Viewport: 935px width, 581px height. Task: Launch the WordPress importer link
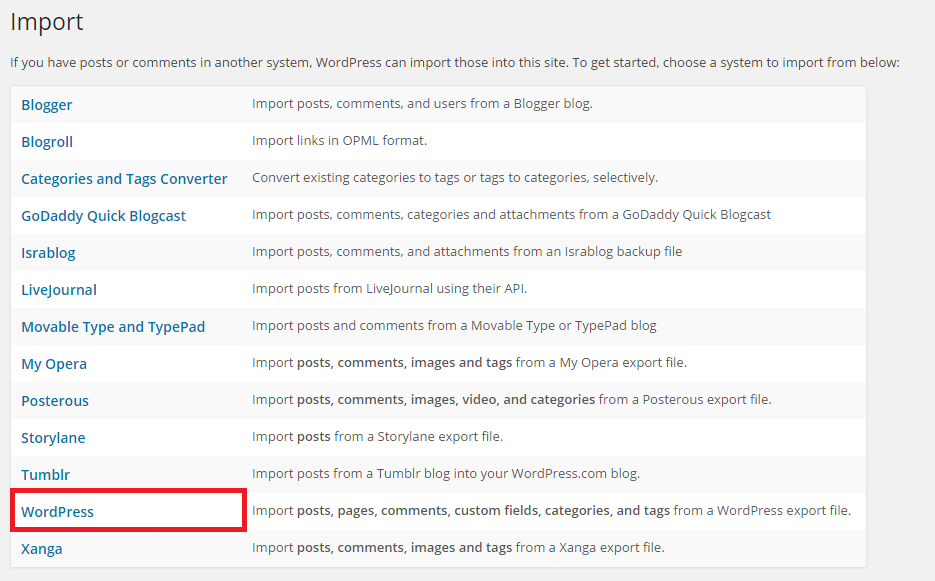pos(57,512)
